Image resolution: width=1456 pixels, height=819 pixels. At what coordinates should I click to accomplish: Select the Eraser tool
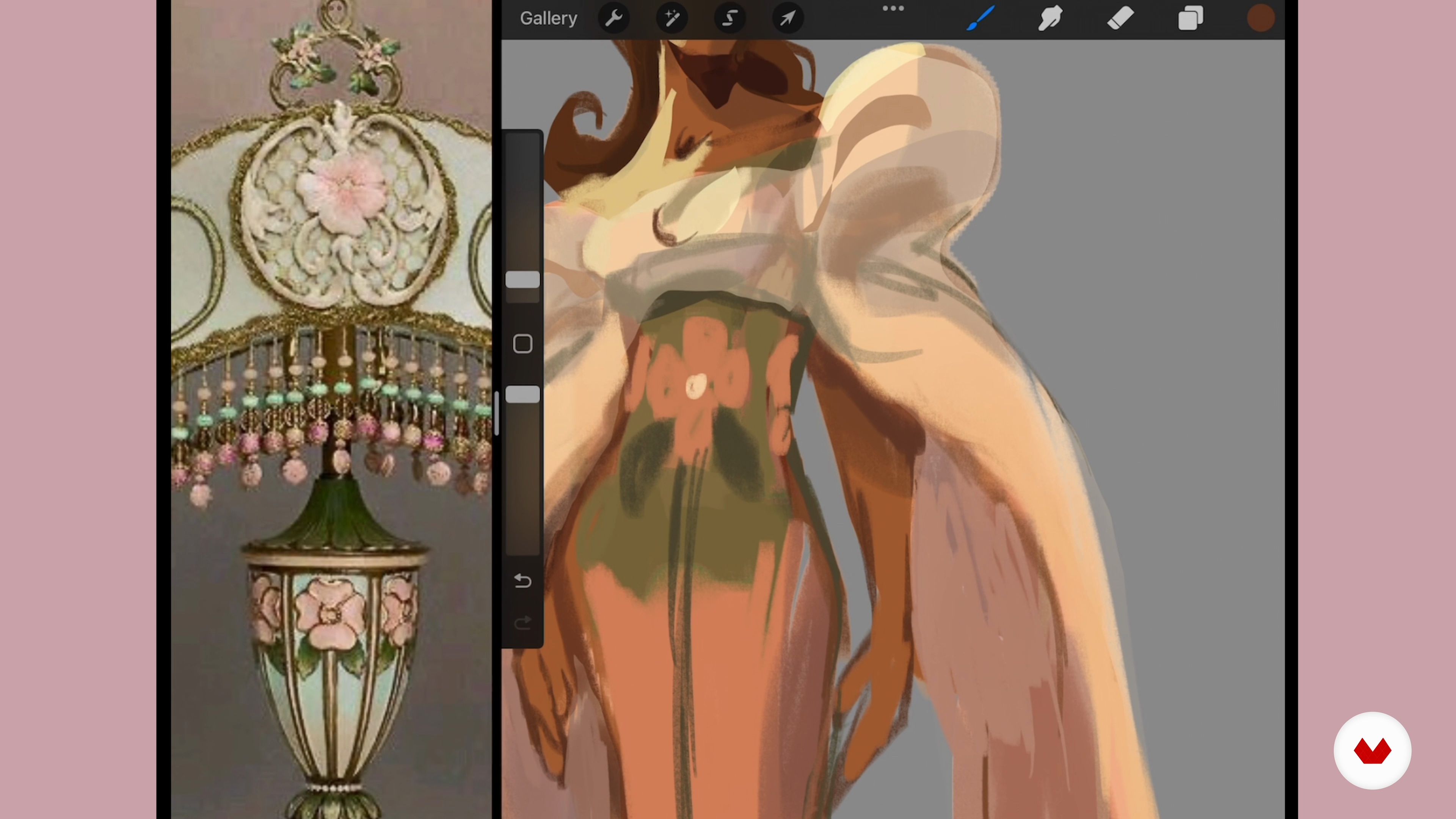[x=1120, y=18]
